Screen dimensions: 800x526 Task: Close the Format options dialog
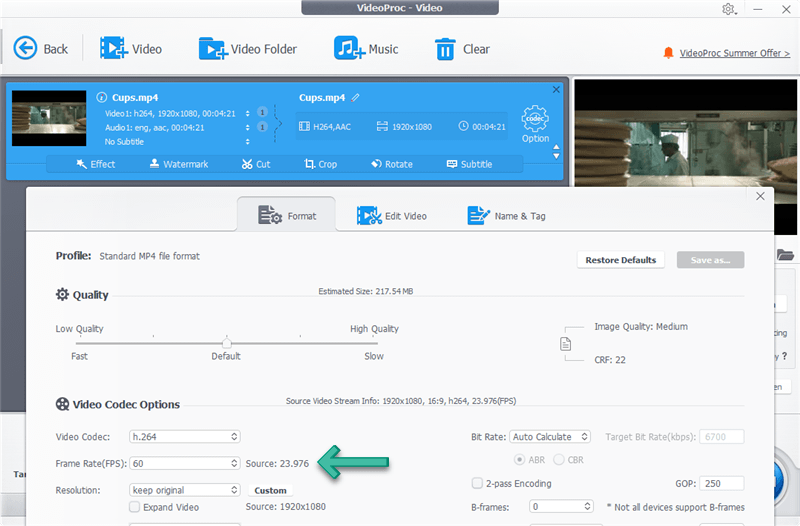coord(760,196)
